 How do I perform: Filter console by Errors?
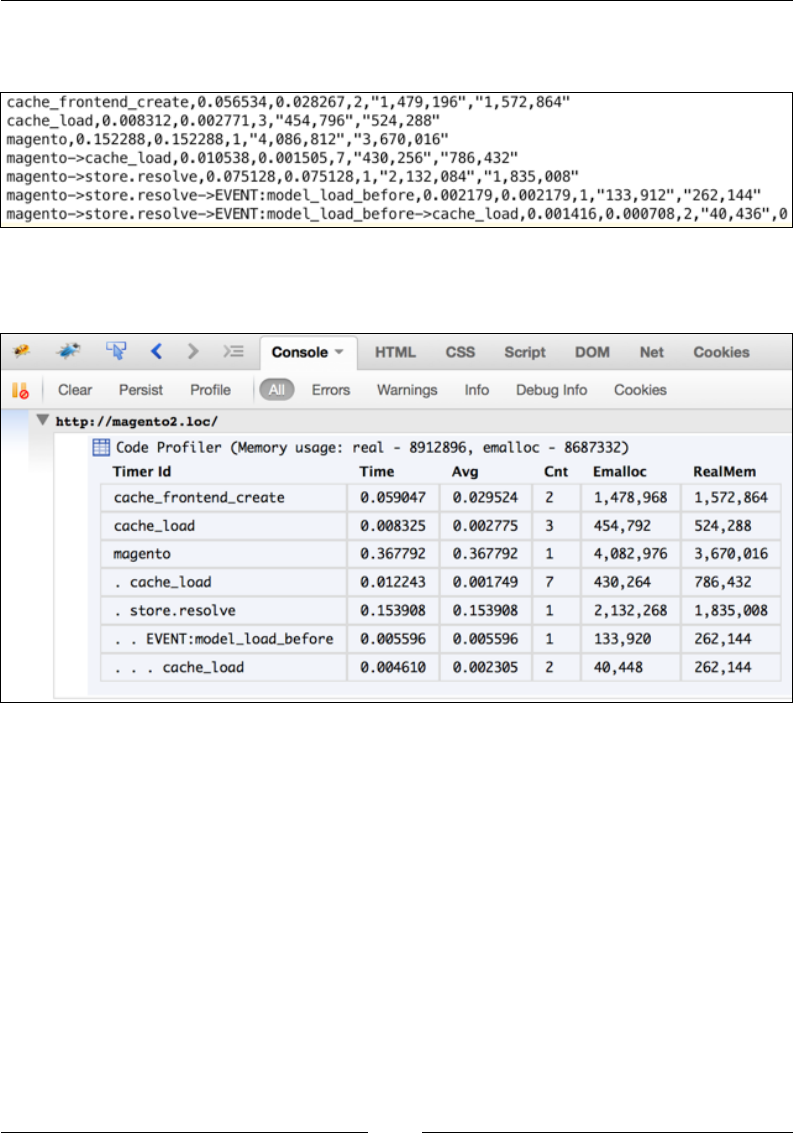tap(331, 390)
